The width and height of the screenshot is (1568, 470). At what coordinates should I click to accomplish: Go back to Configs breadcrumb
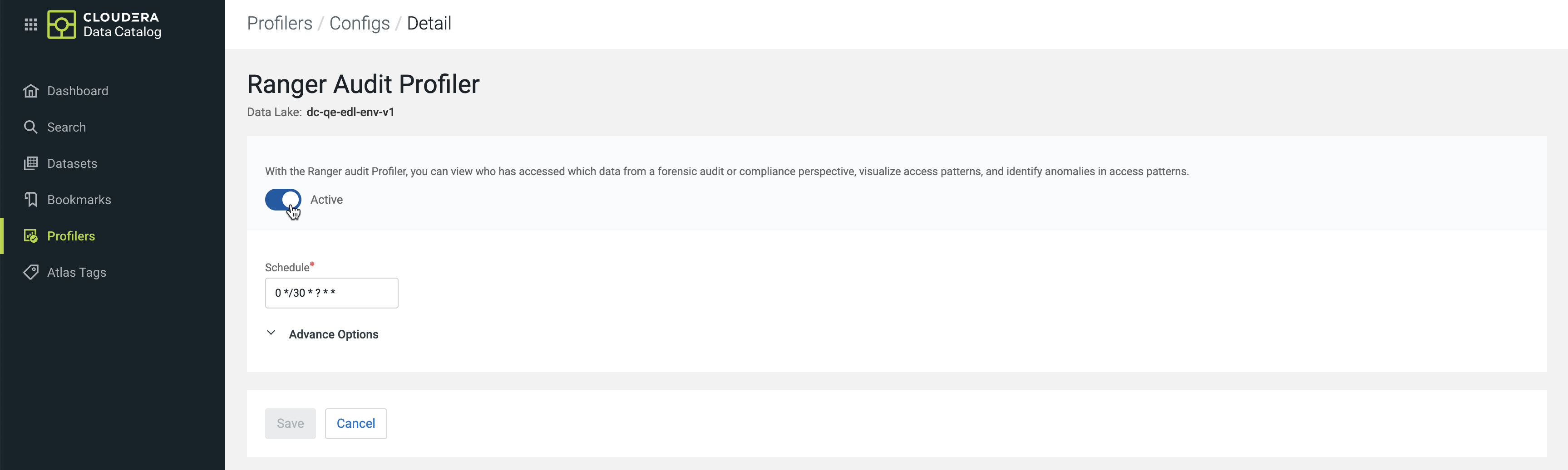359,23
